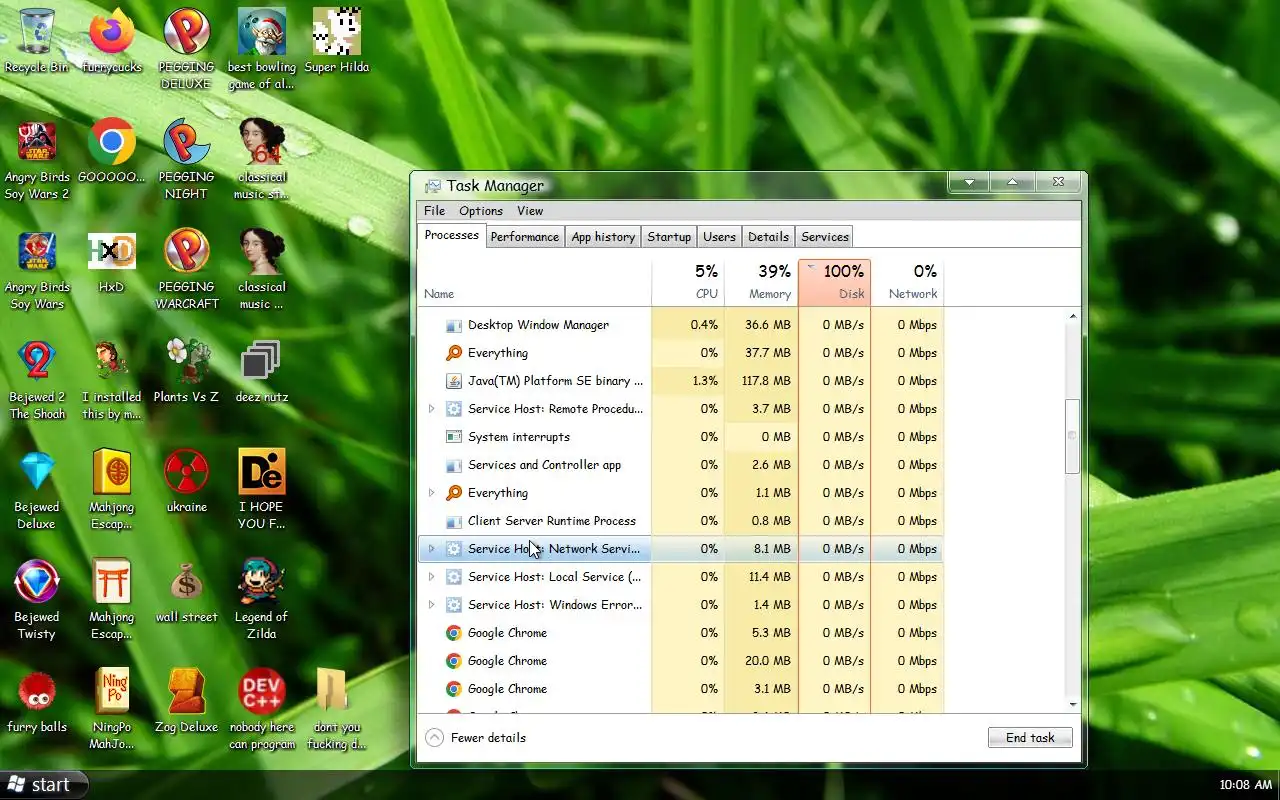Click the Client Server Runtime Process icon

[453, 521]
